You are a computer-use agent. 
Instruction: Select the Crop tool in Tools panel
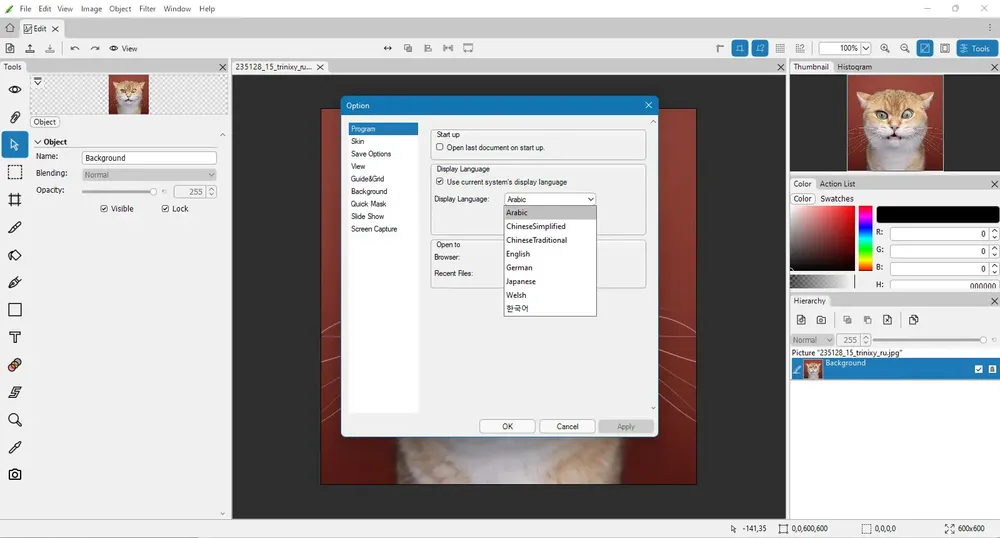(x=15, y=200)
